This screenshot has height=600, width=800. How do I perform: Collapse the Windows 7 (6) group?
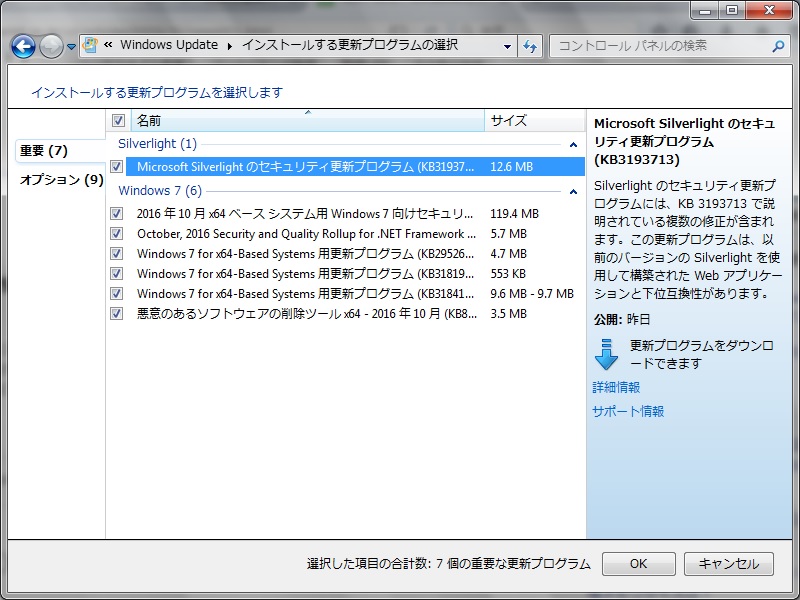573,192
